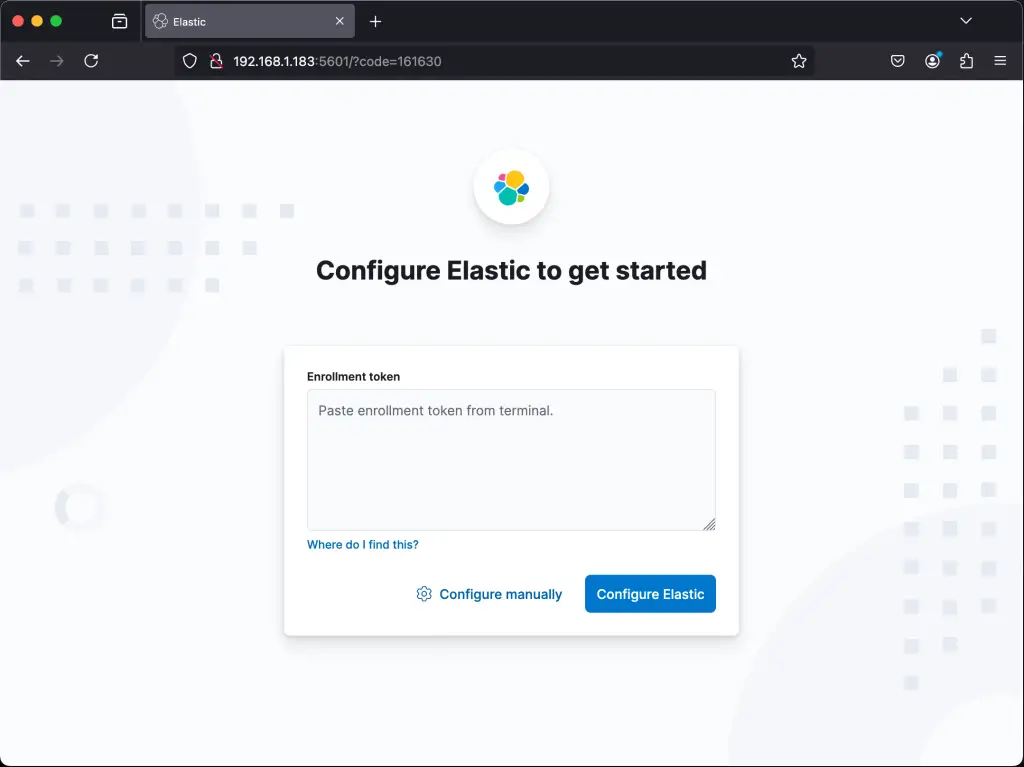The image size is (1024, 767).
Task: Reload the current page
Action: pos(91,60)
